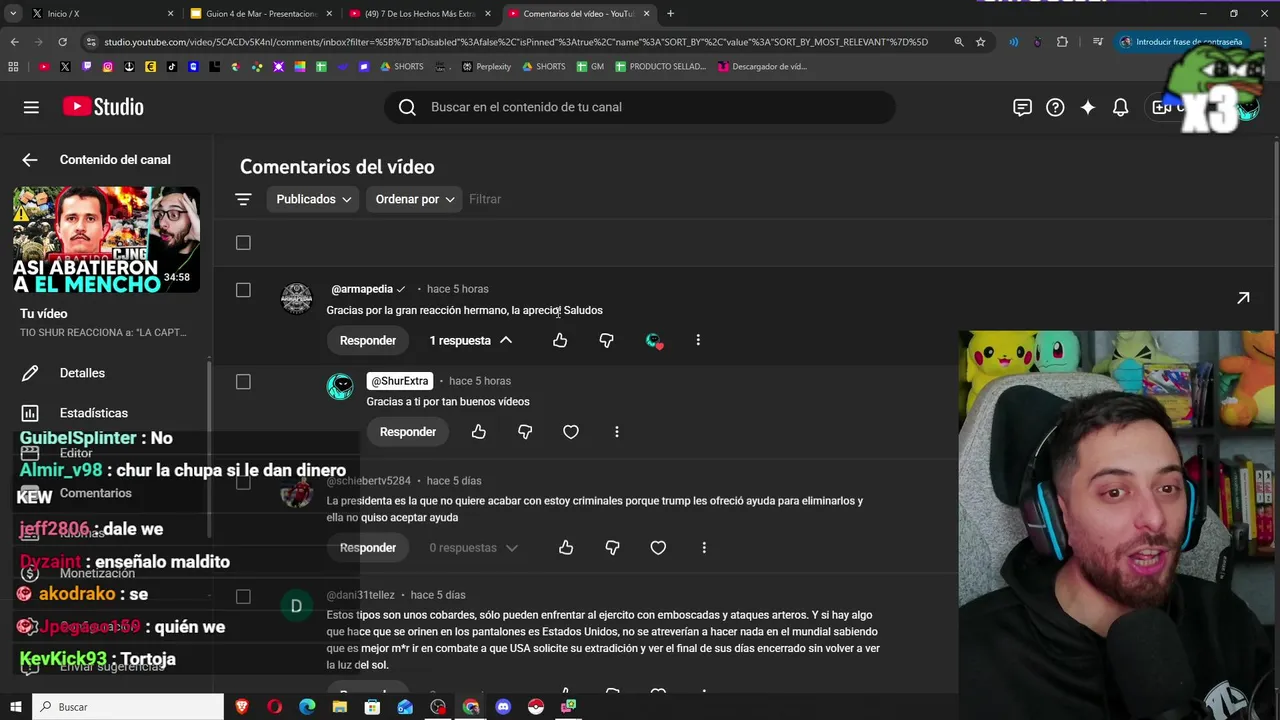Image resolution: width=1280 pixels, height=720 pixels.
Task: Click the YouTube Studio logo
Action: click(103, 107)
